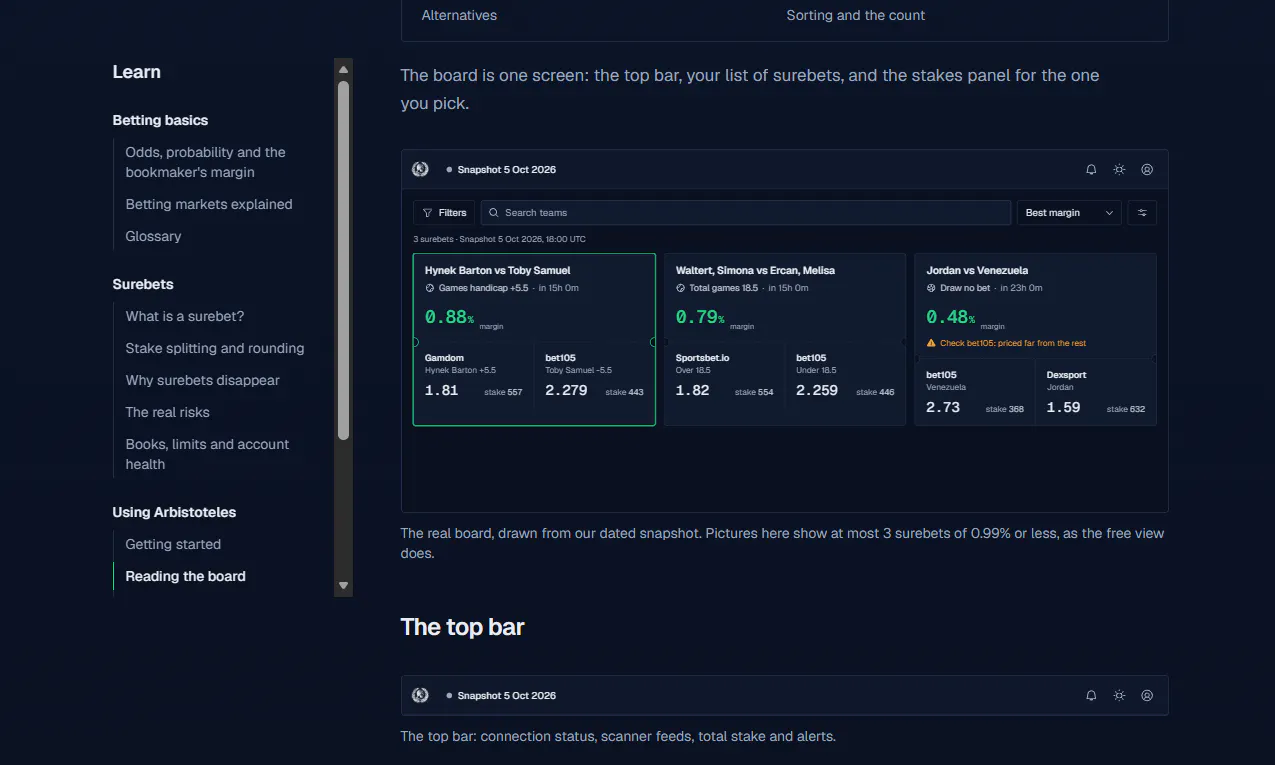Open the Filters button
This screenshot has height=765, width=1275.
coord(444,213)
